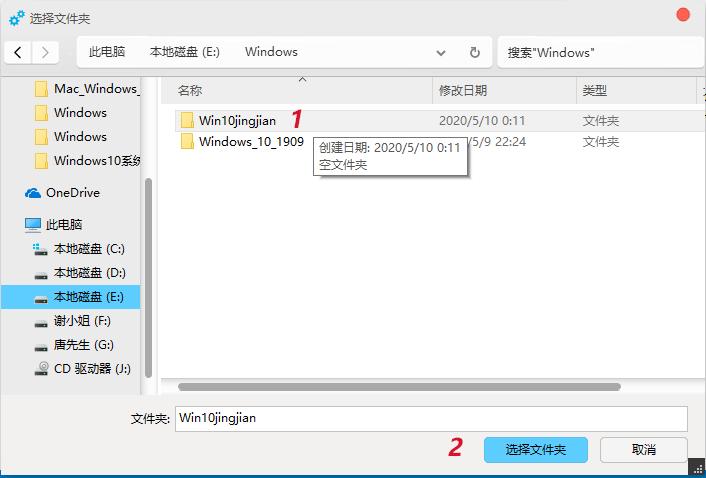Open the address bar history dropdown

pyautogui.click(x=441, y=53)
